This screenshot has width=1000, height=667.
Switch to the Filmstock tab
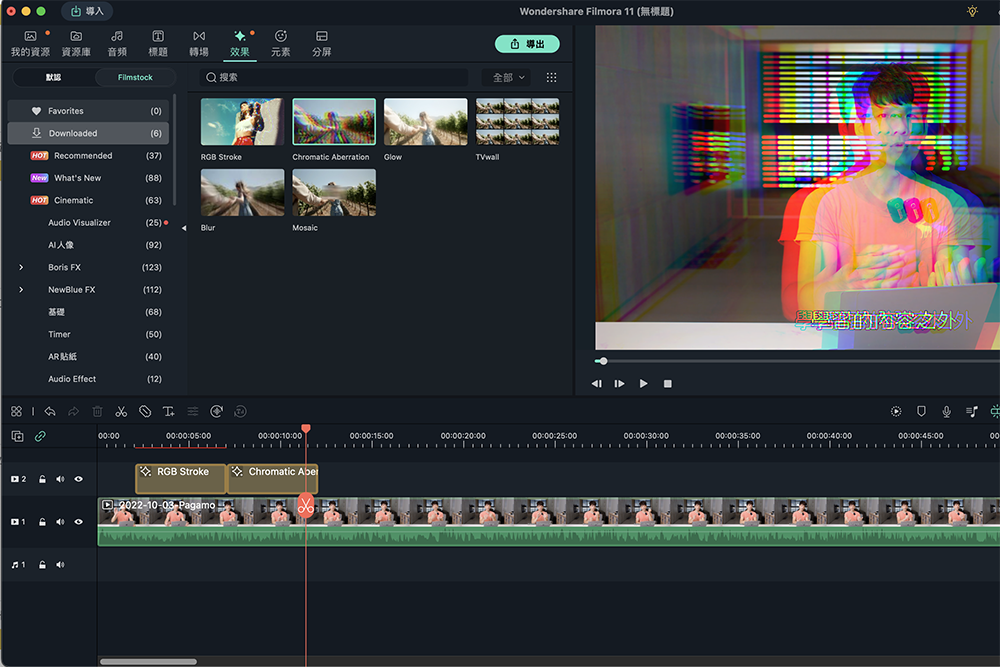tap(135, 77)
